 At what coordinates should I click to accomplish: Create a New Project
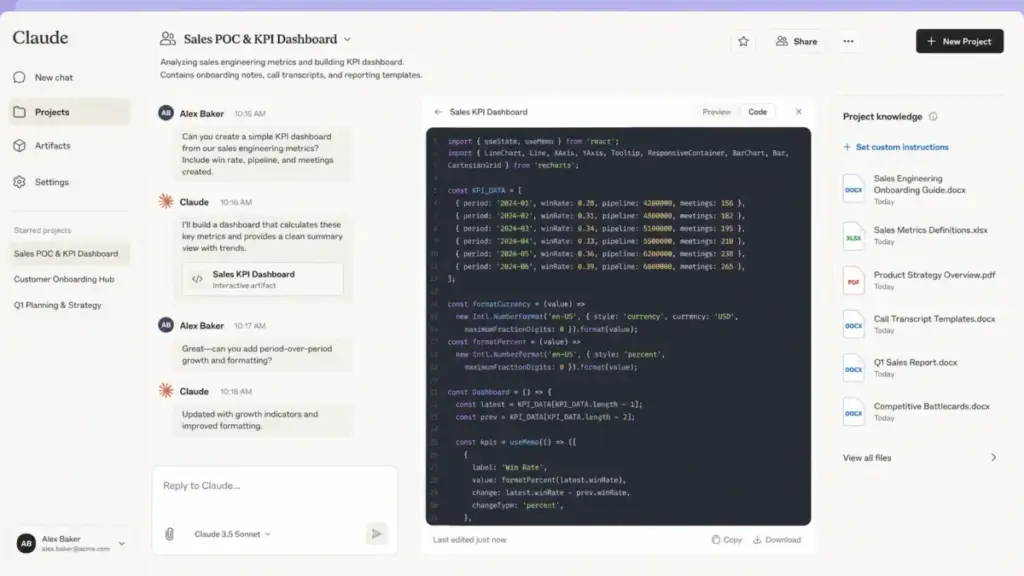tap(959, 41)
